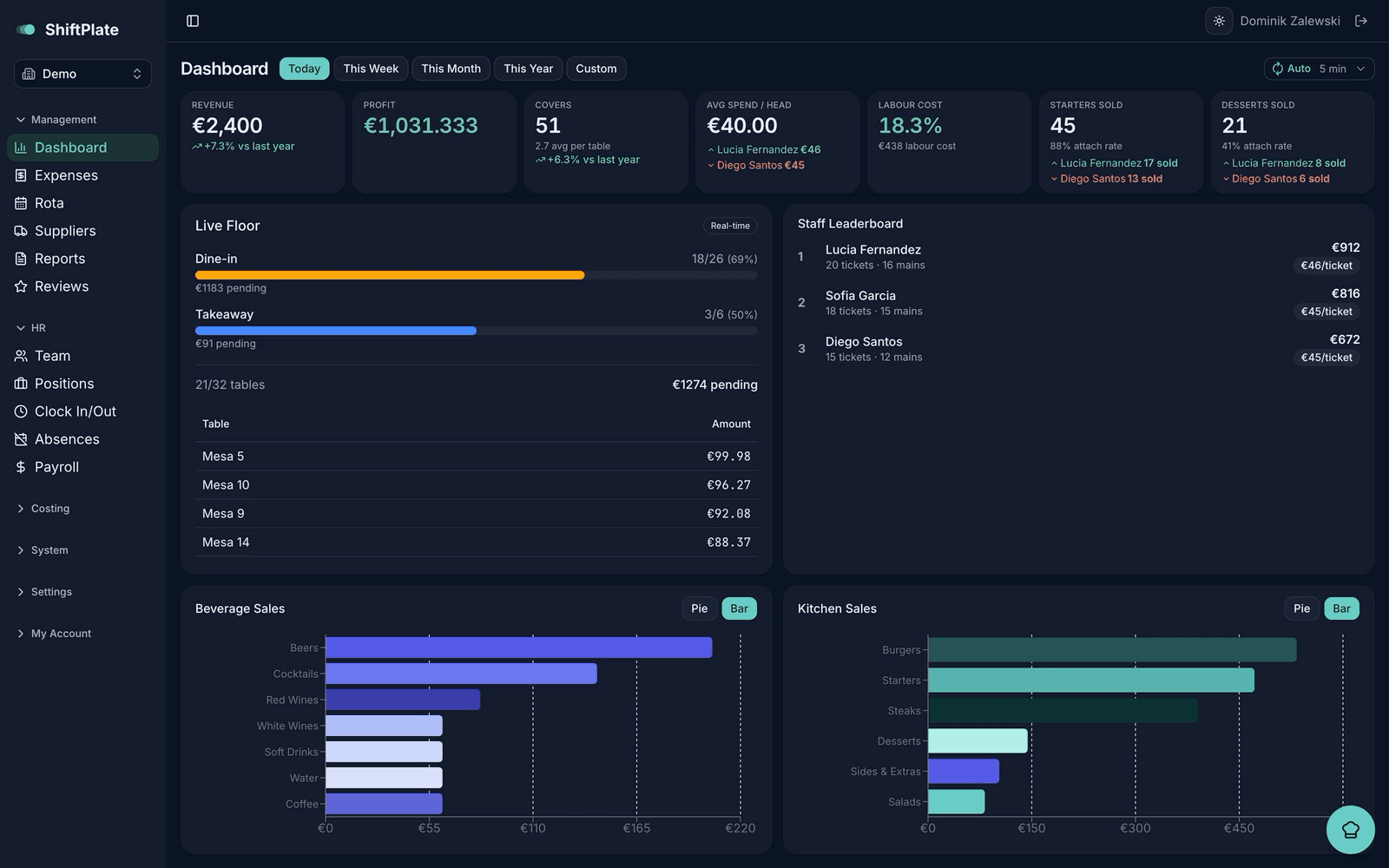
Task: Expand the System section
Action: (43, 550)
